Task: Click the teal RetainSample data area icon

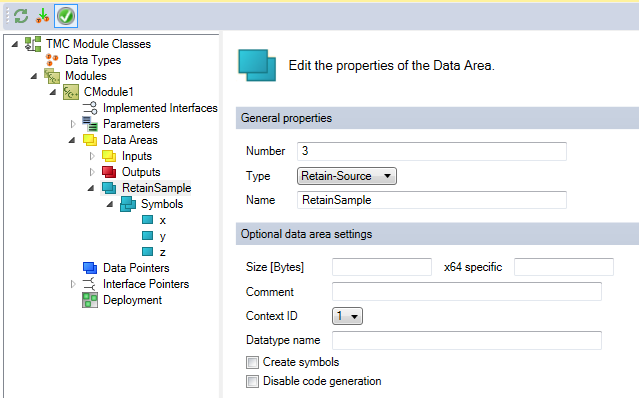Action: point(109,188)
